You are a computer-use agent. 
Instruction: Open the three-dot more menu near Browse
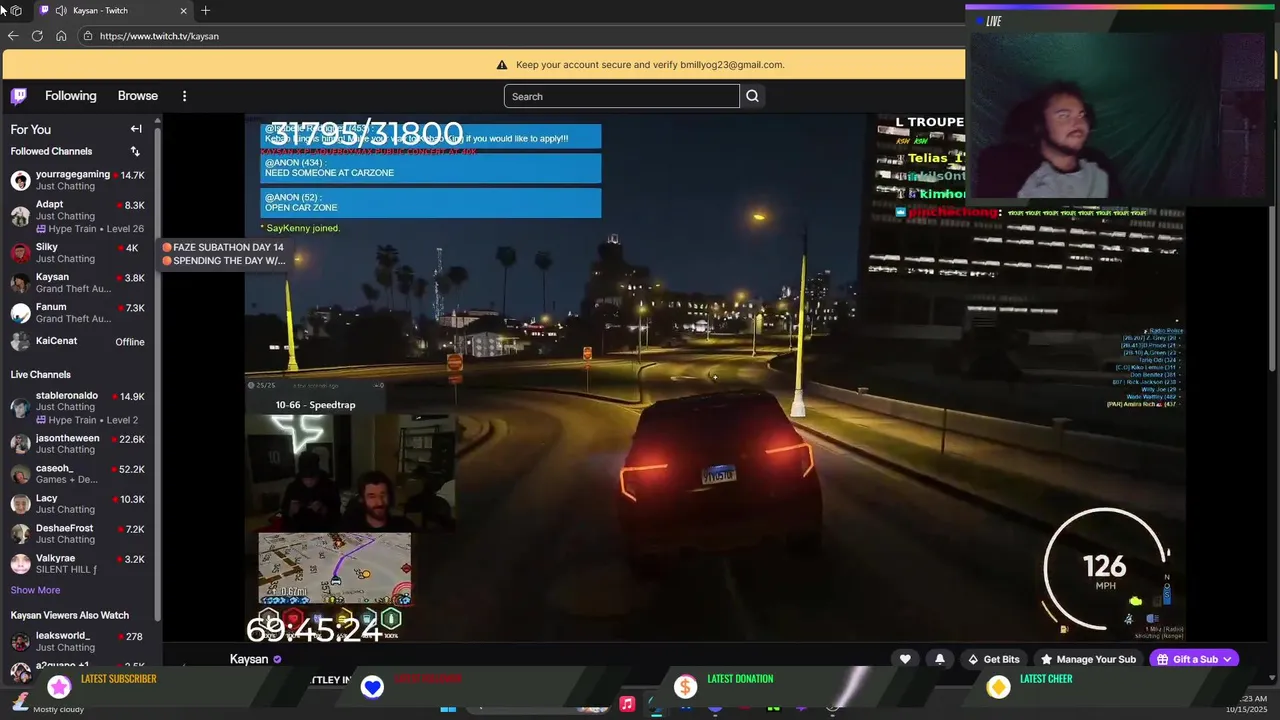[184, 96]
